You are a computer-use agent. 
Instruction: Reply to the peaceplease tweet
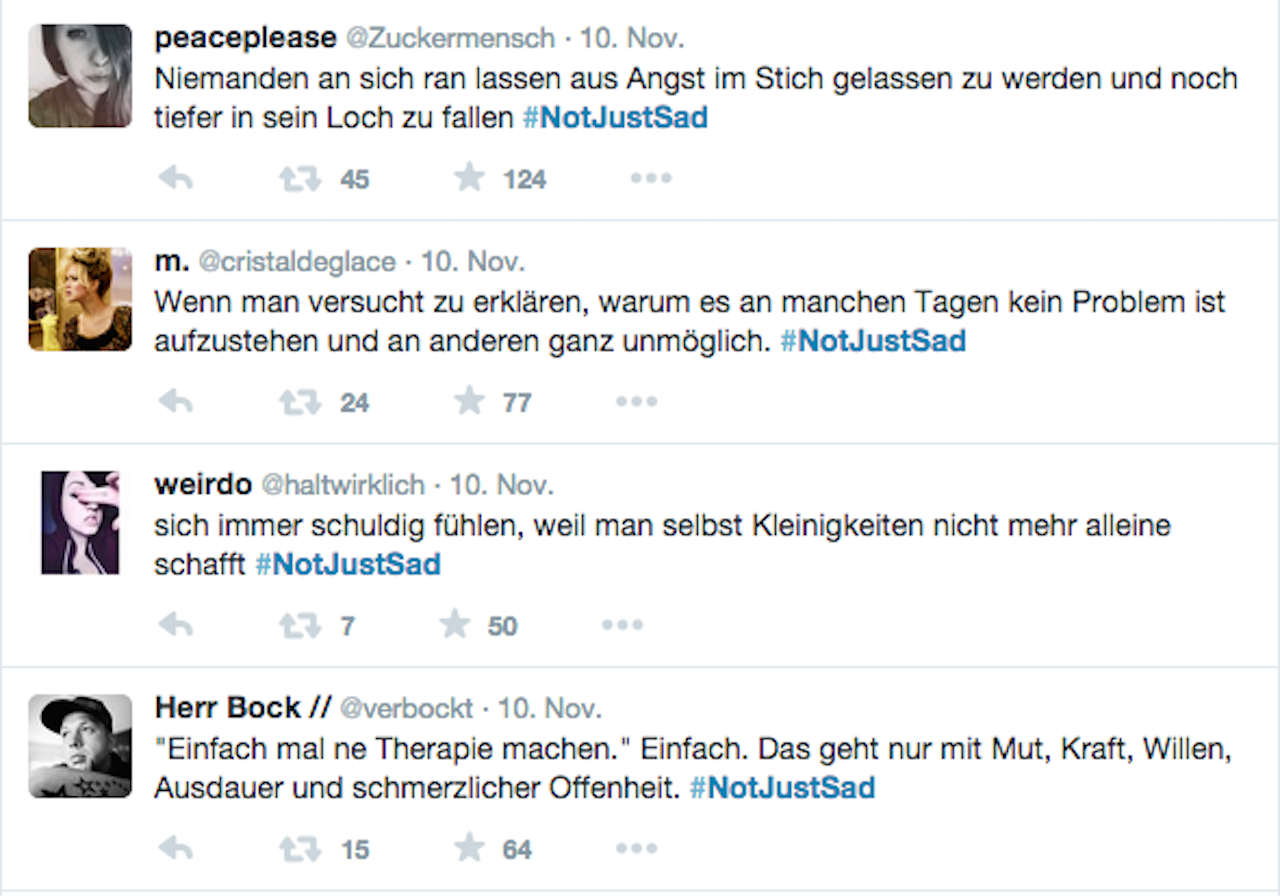pyautogui.click(x=176, y=179)
